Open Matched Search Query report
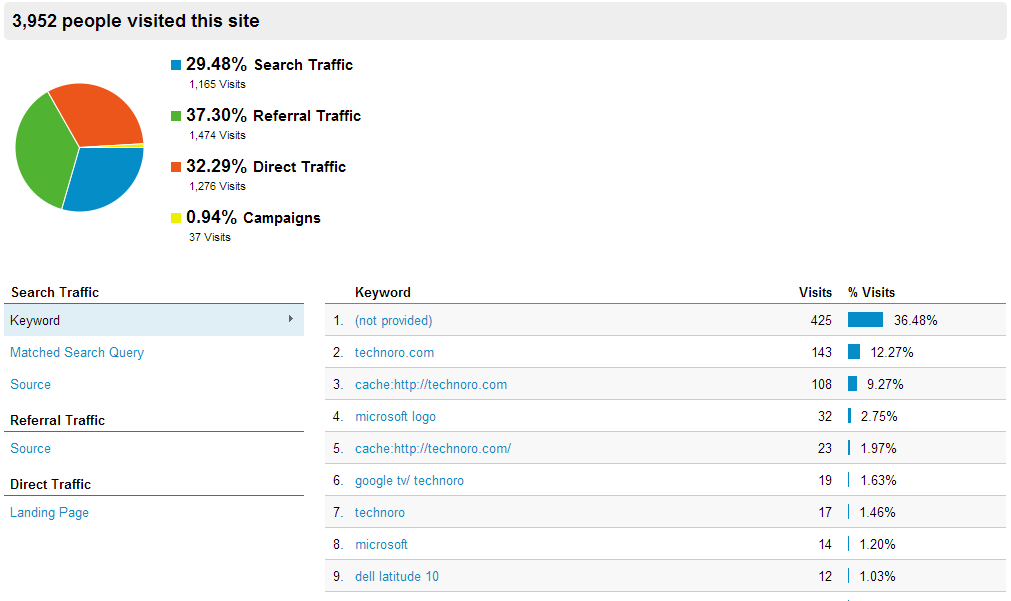Viewport: 1011px width, 601px height. [77, 353]
